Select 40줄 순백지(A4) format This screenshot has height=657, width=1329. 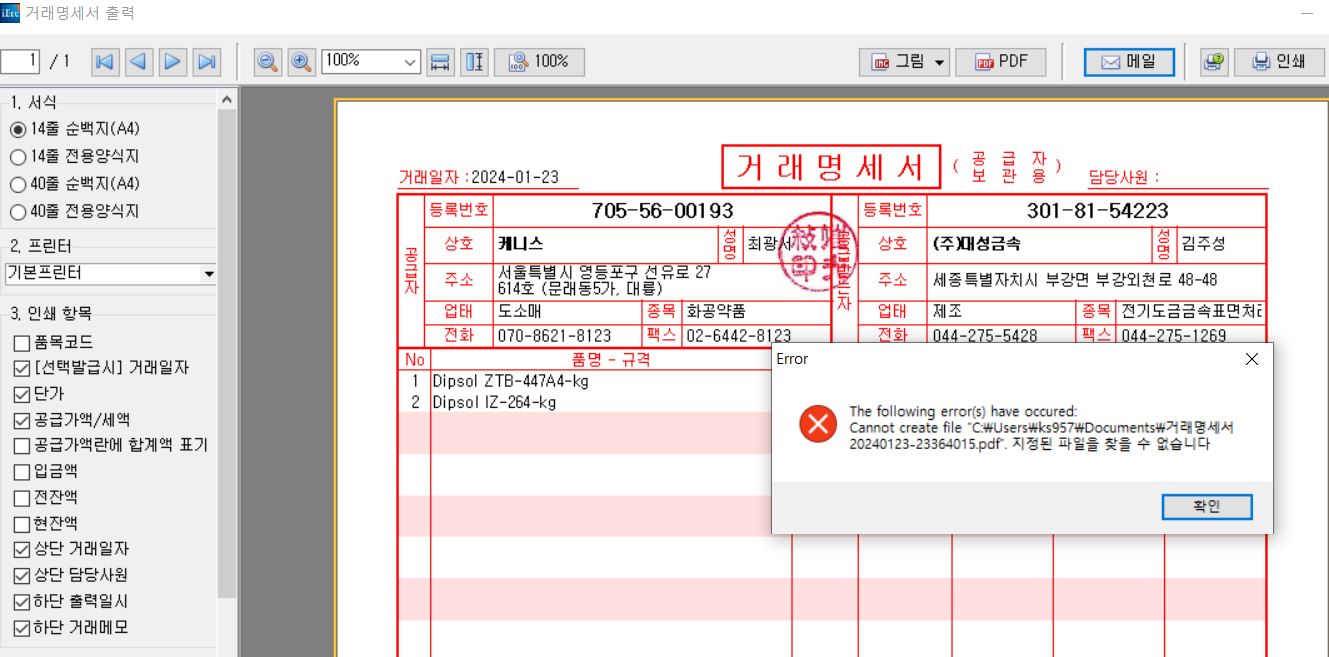tap(17, 184)
